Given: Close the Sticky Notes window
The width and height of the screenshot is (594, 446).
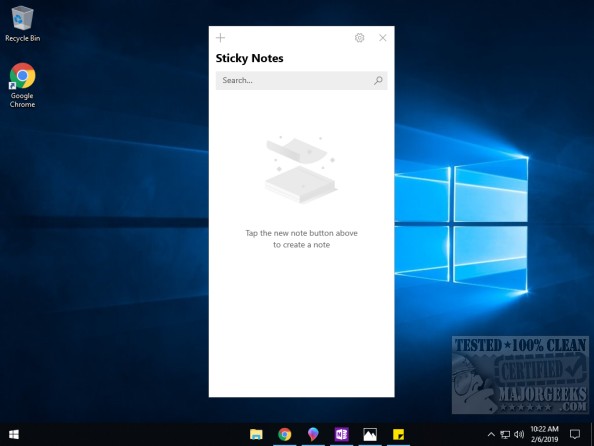Looking at the screenshot, I should click(x=383, y=38).
